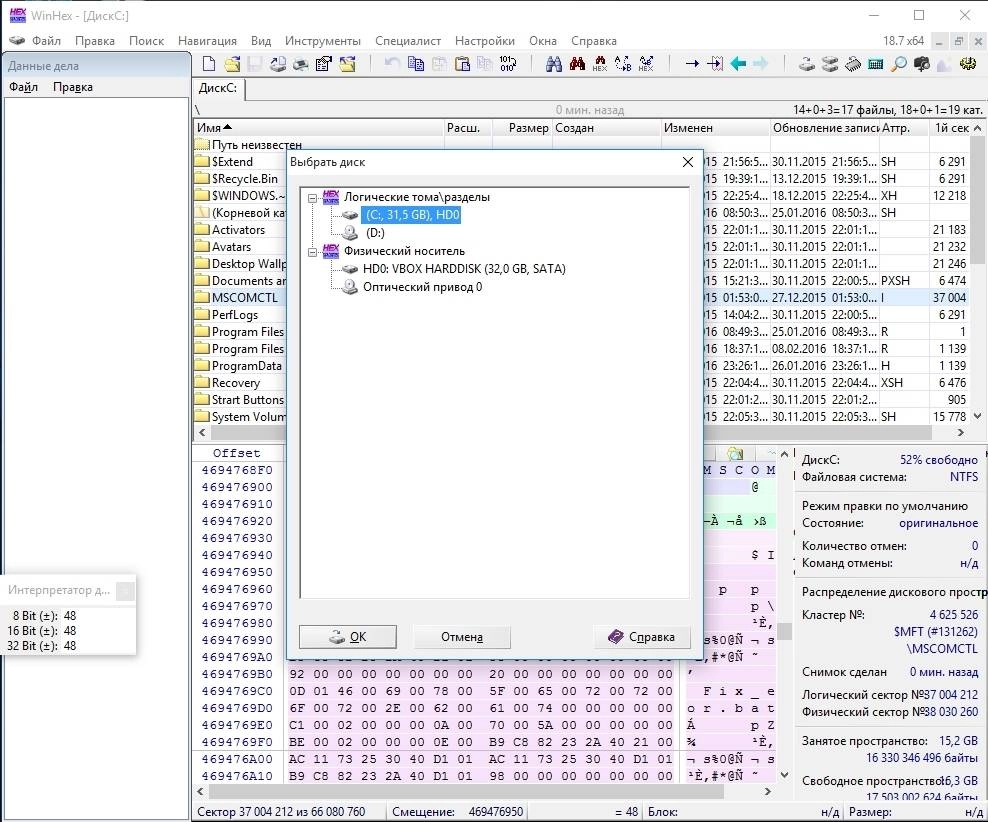The height and width of the screenshot is (822, 988).
Task: Open the Специалист menu
Action: coord(408,41)
